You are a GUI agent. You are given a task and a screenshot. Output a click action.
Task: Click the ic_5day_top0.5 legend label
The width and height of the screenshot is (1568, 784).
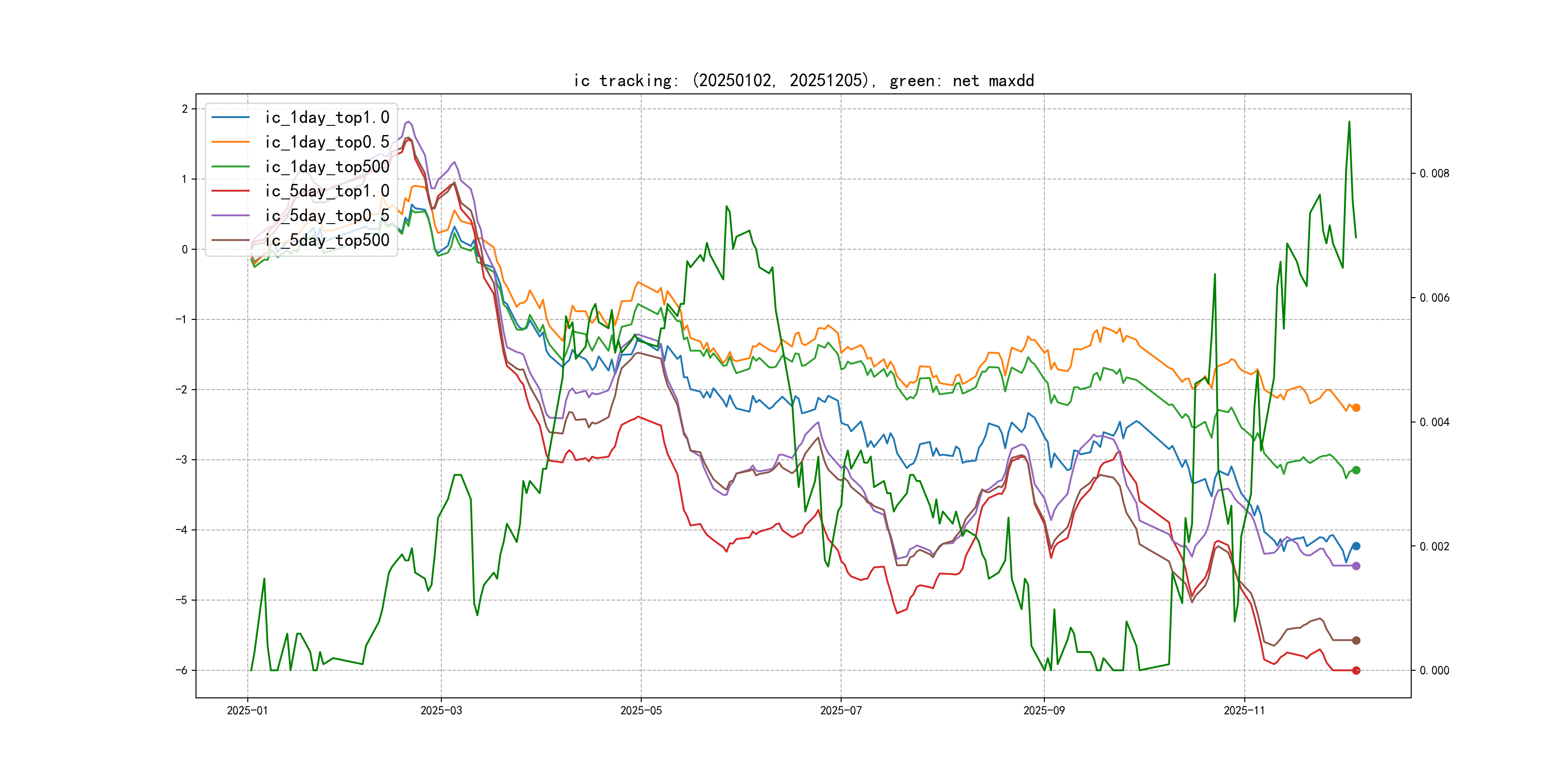pyautogui.click(x=327, y=215)
